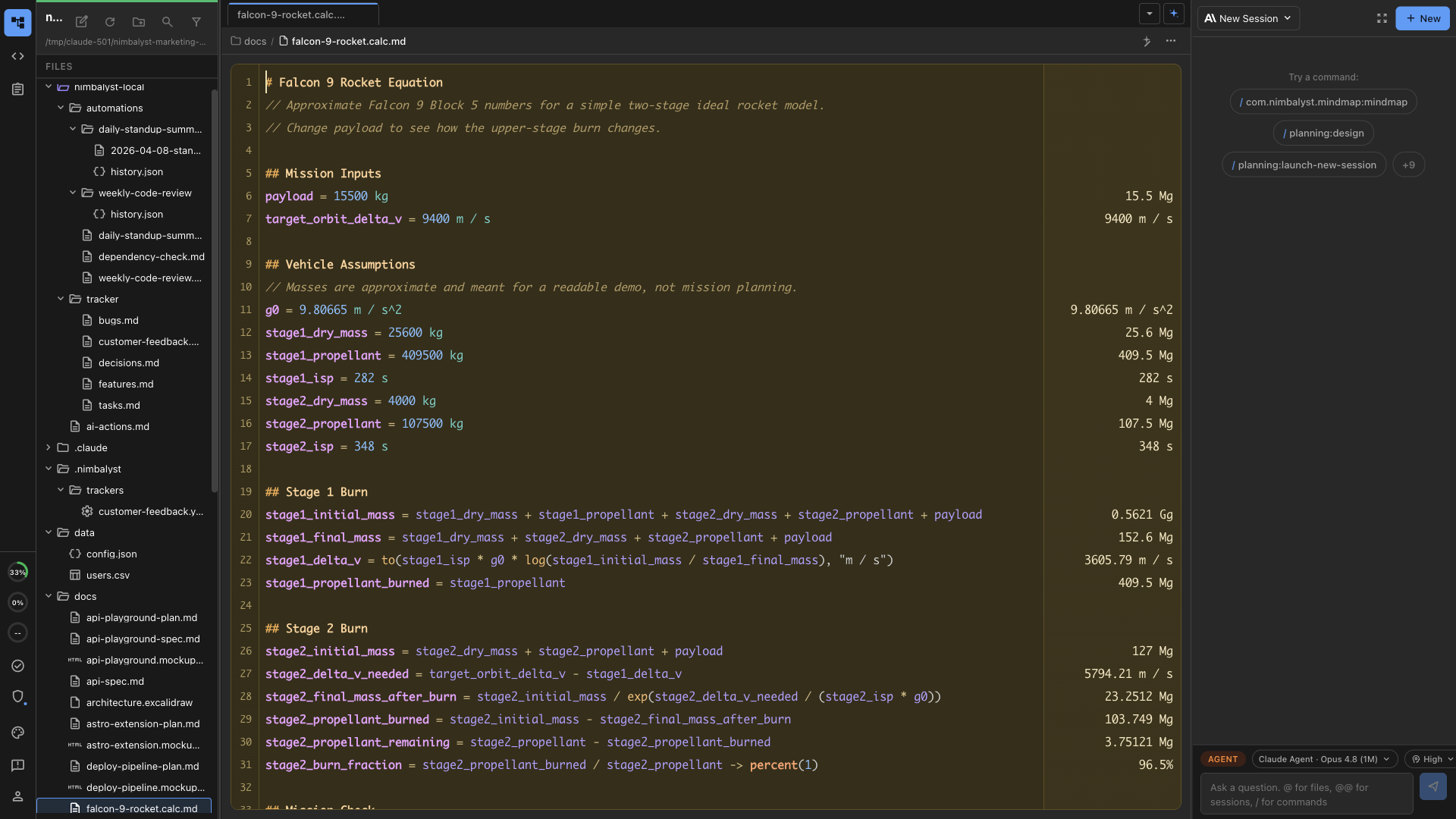Open api-spec.md file
The height and width of the screenshot is (819, 1456).
click(115, 681)
